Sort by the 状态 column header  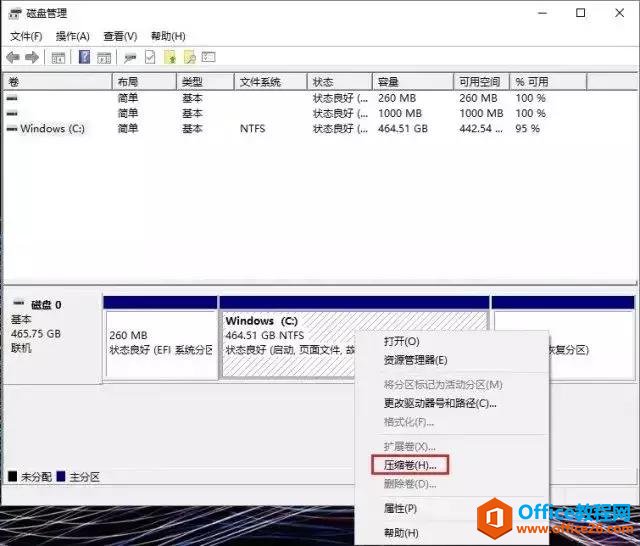click(x=340, y=82)
